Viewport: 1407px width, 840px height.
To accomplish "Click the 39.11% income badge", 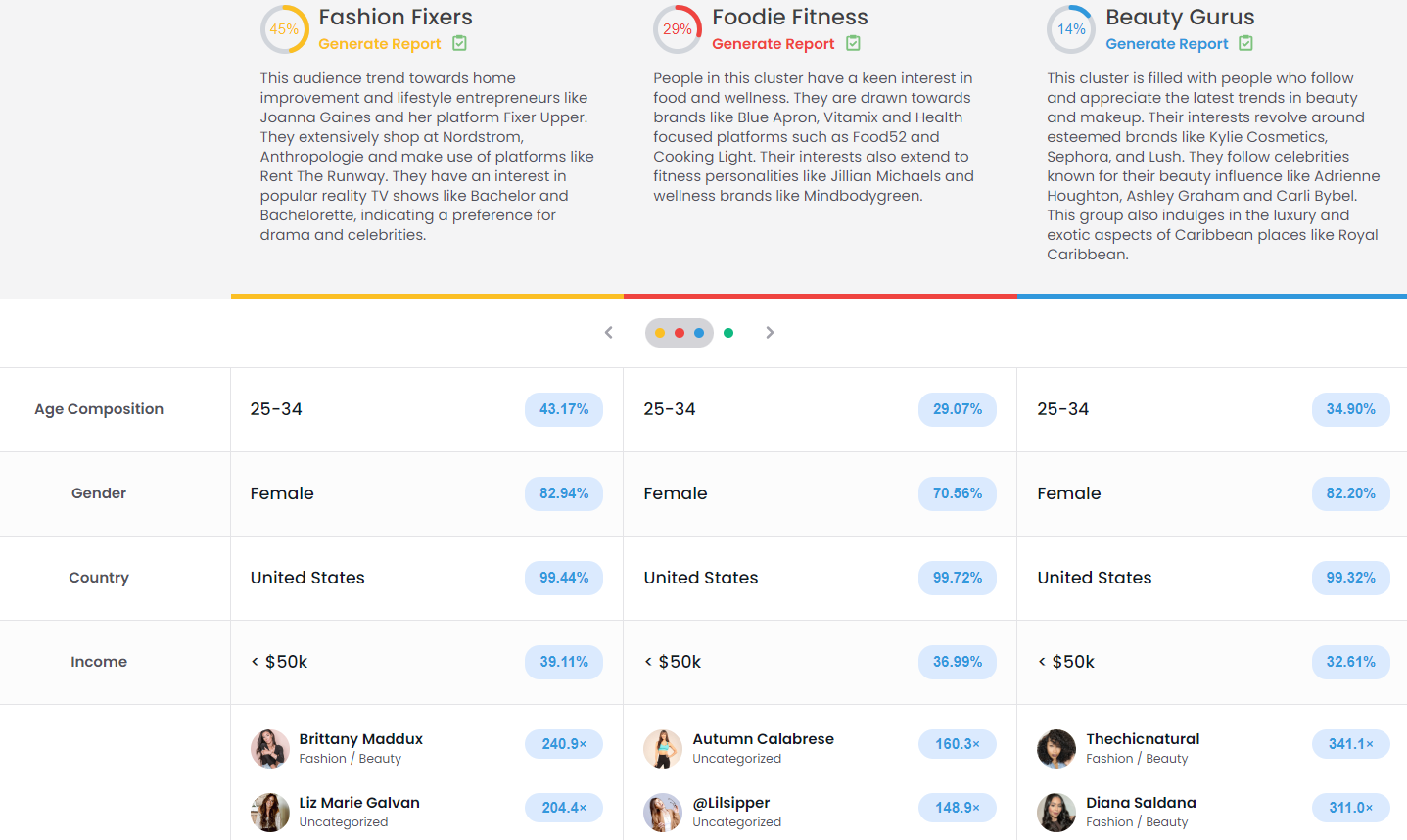I will point(564,662).
